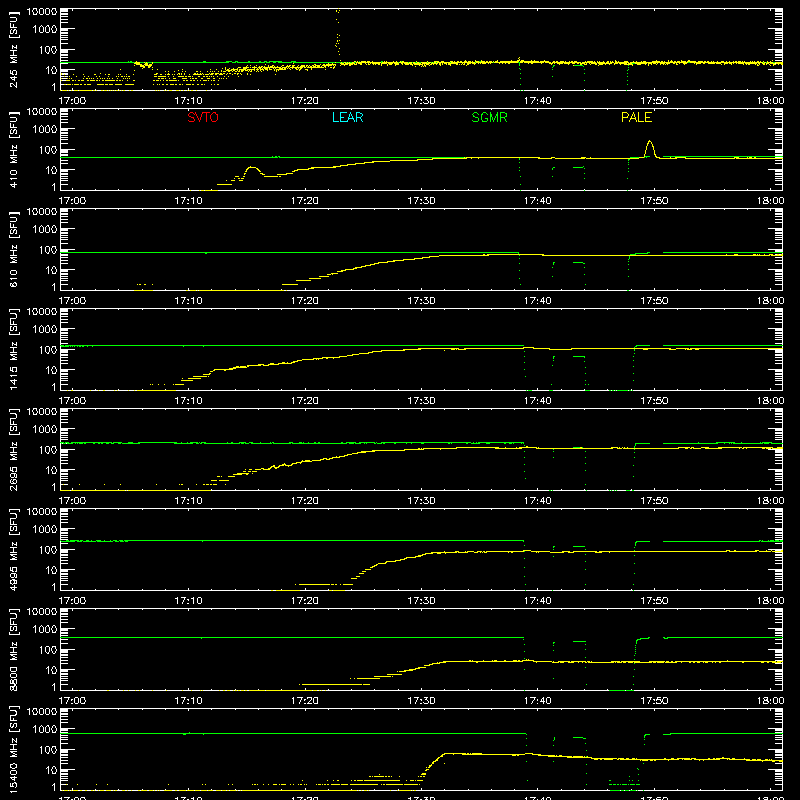Screen dimensions: 800x800
Task: Select the 4995 MHz [SFU] axis label
Action: click(x=14, y=550)
